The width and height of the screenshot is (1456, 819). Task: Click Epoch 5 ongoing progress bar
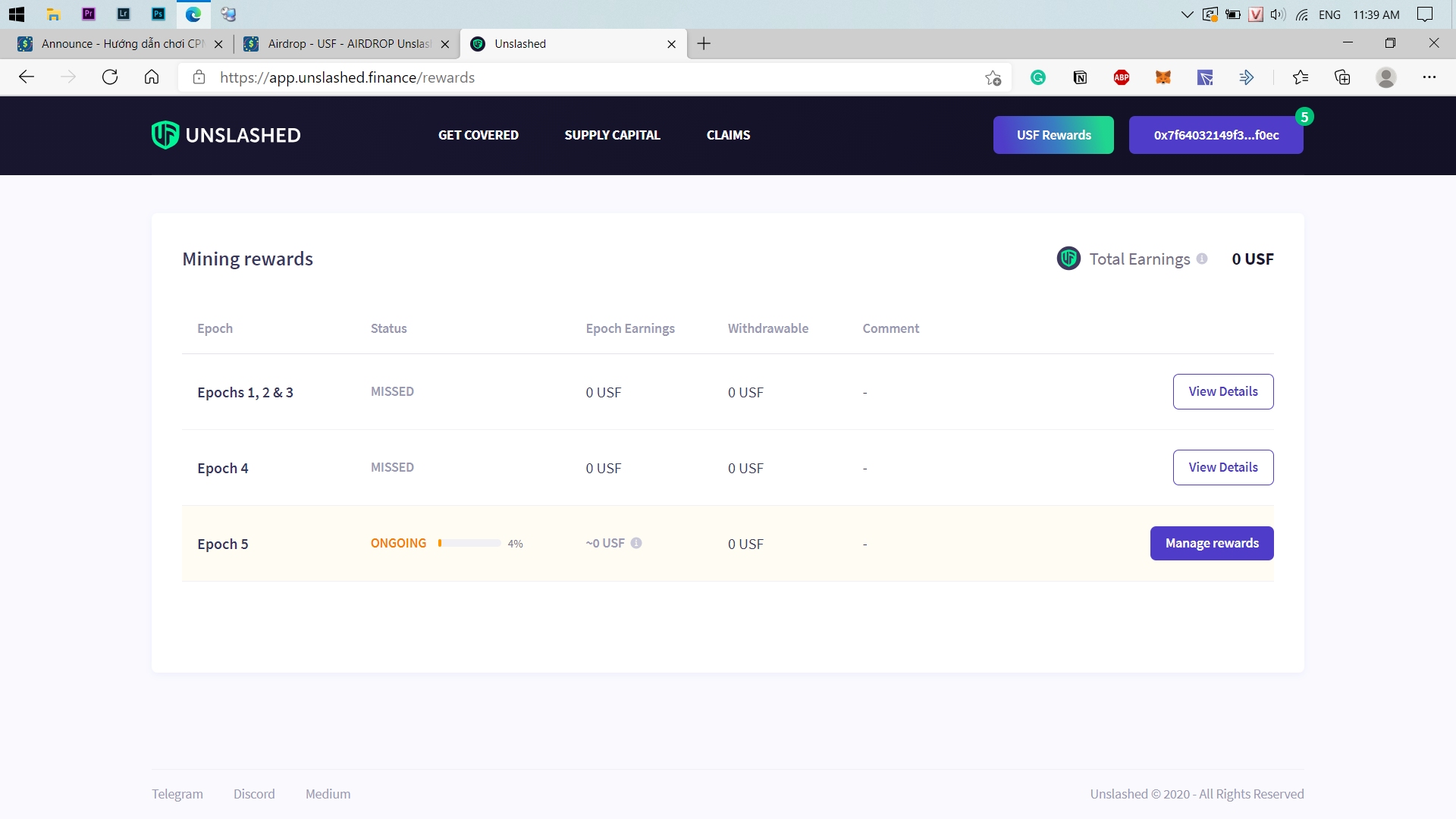point(469,543)
